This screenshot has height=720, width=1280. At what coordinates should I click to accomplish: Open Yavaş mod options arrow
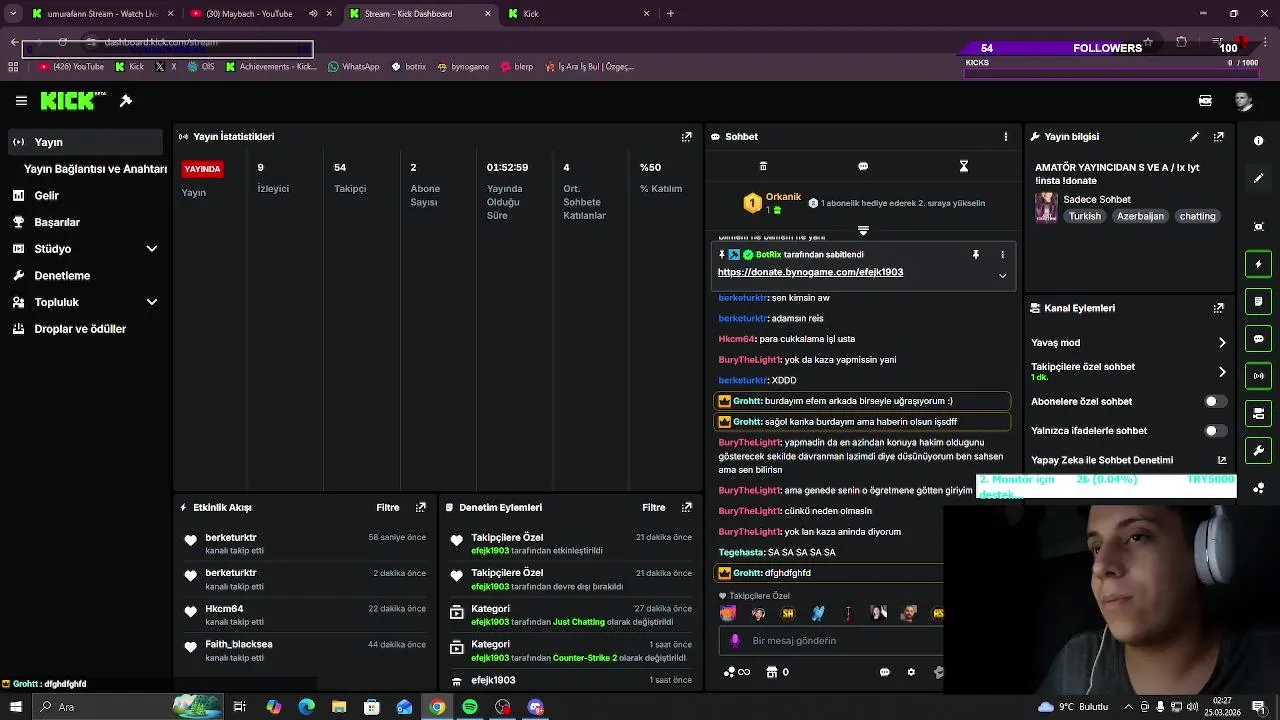[x=1222, y=343]
